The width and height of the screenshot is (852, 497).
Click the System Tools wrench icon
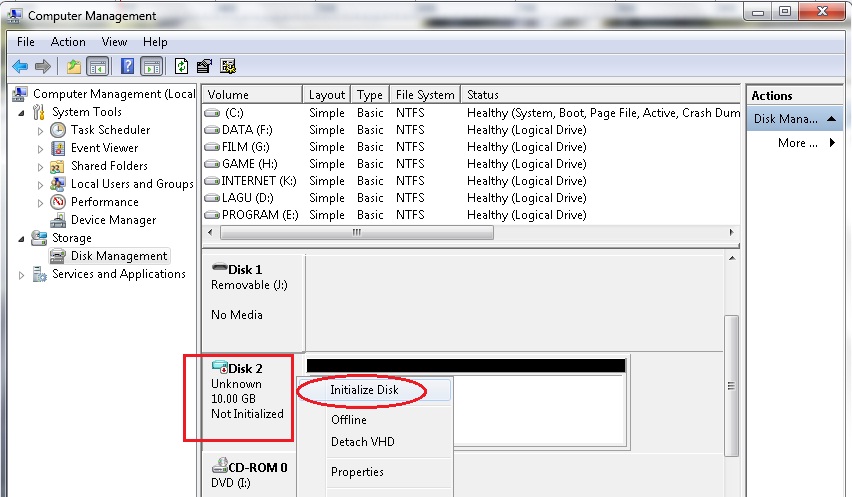click(x=39, y=112)
